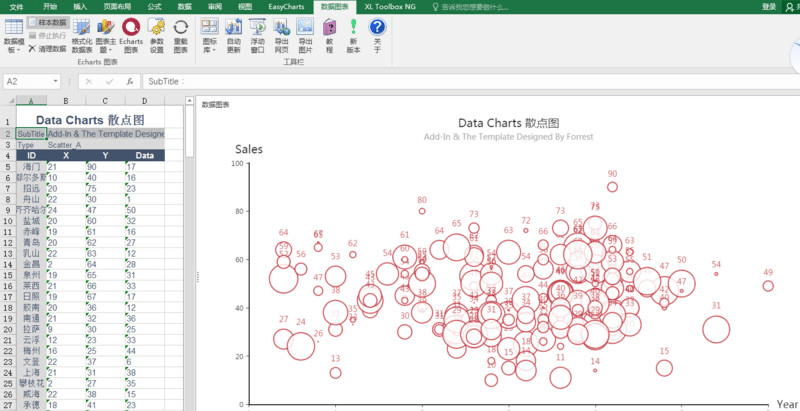Click the insert function fx icon
The height and width of the screenshot is (411, 800).
[x=130, y=82]
